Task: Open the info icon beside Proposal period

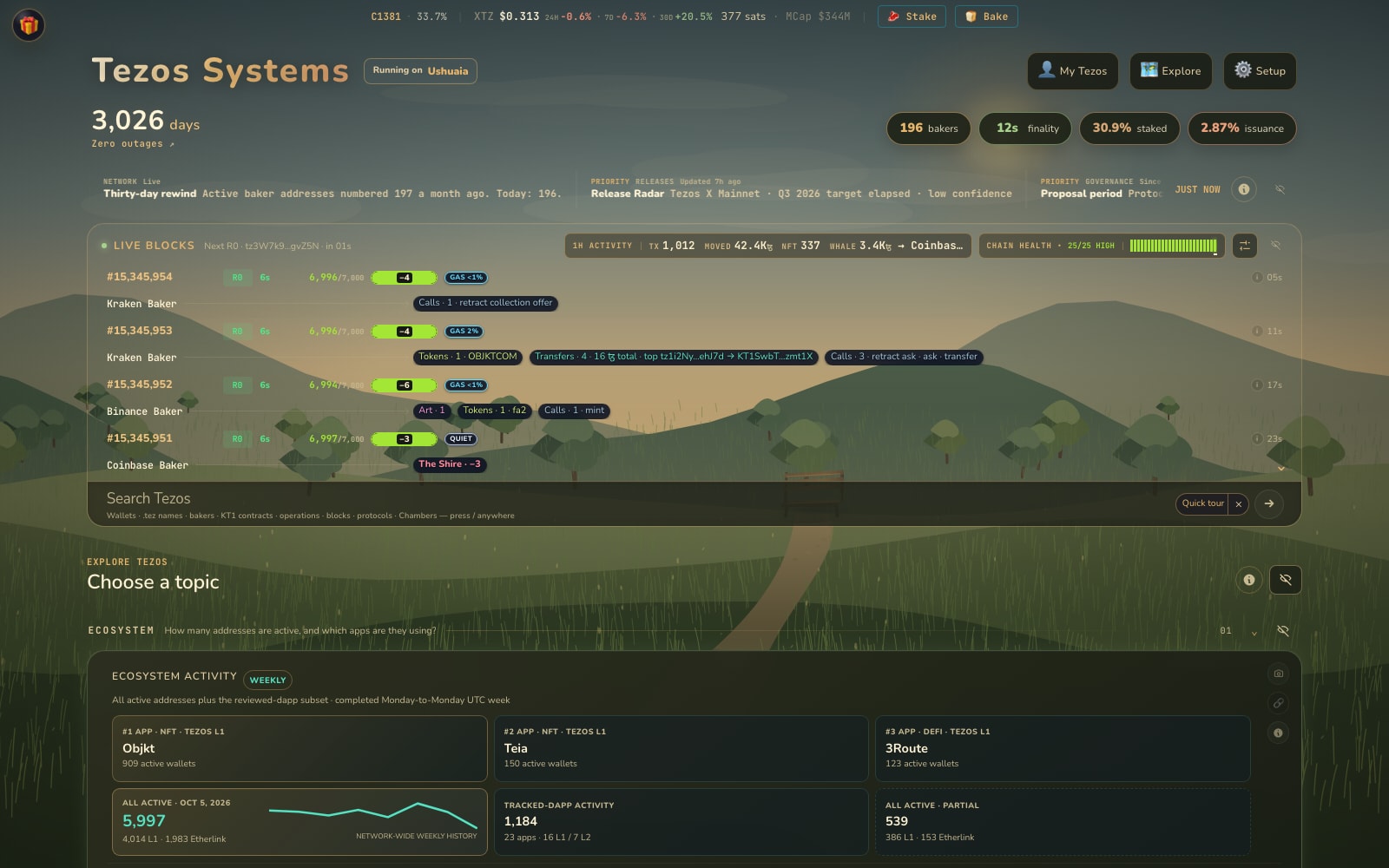Action: click(1244, 189)
